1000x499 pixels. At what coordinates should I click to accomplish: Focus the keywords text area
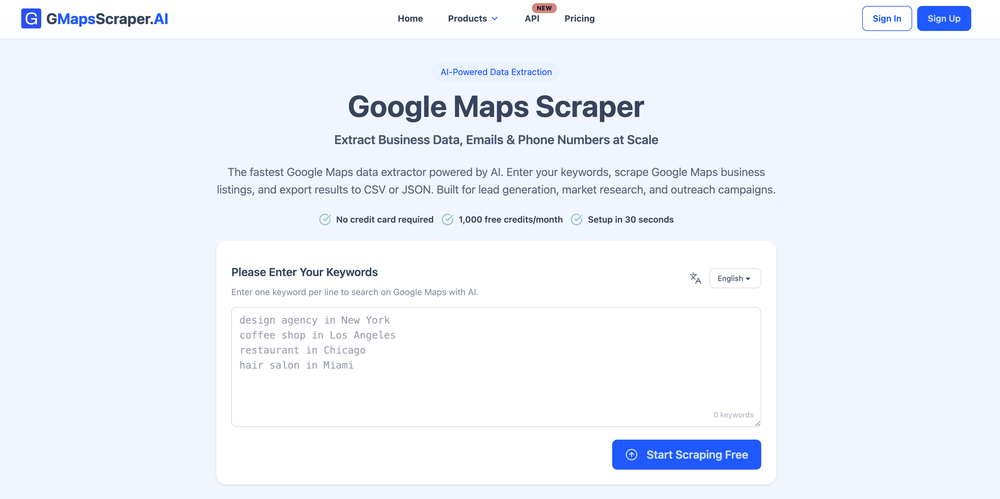pos(496,367)
